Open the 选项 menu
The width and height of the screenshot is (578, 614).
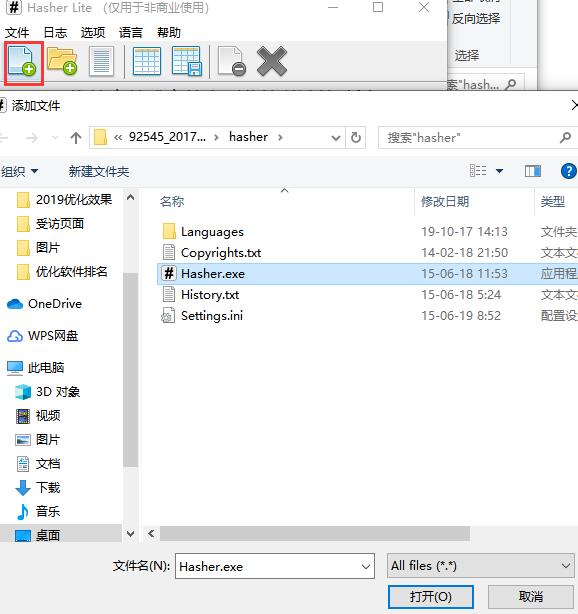pos(93,33)
